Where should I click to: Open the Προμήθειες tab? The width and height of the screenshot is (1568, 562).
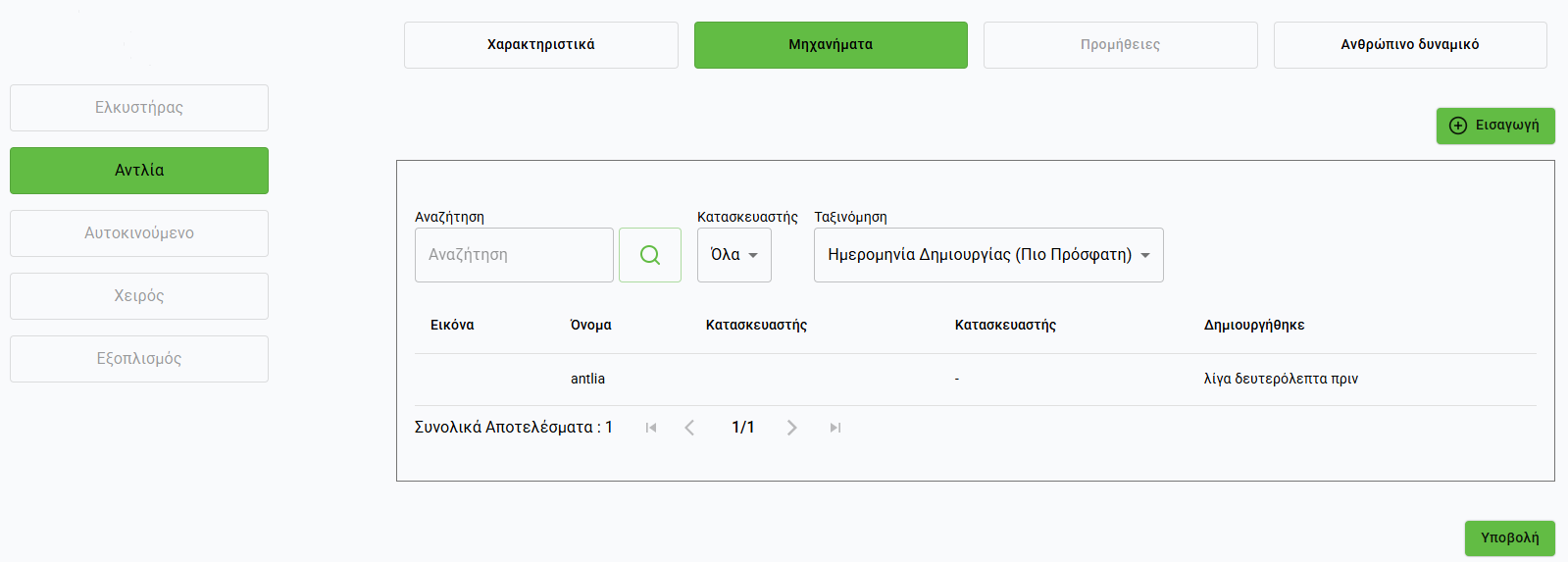pos(1120,45)
